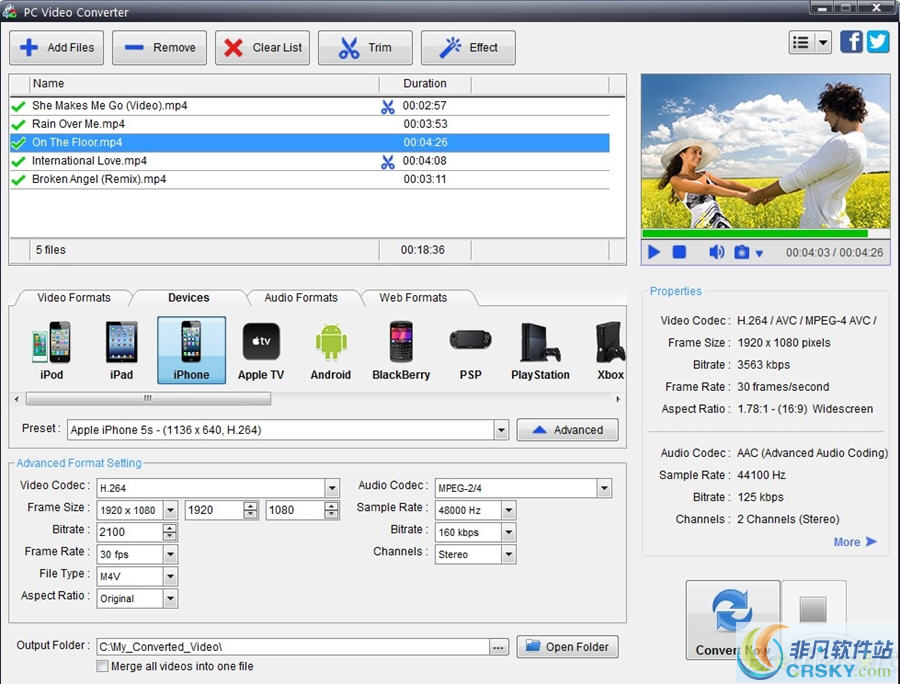The height and width of the screenshot is (684, 900).
Task: Select the Android device icon
Action: 331,350
